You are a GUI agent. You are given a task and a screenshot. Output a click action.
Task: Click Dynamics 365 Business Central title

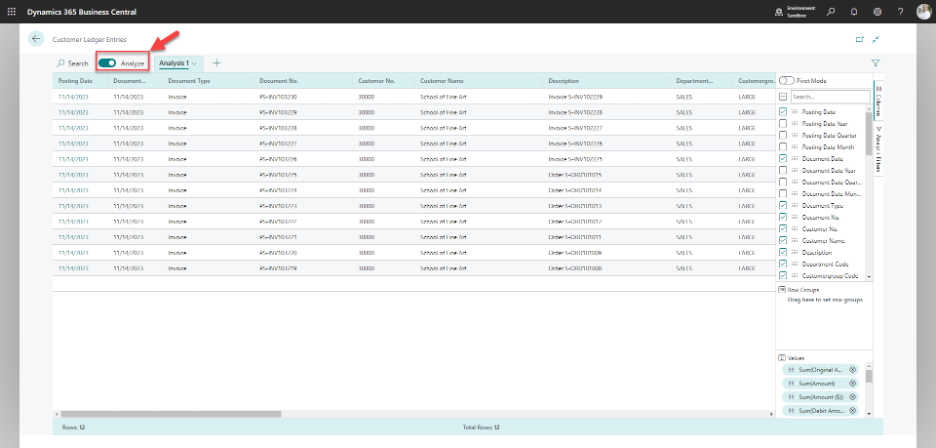tap(81, 11)
